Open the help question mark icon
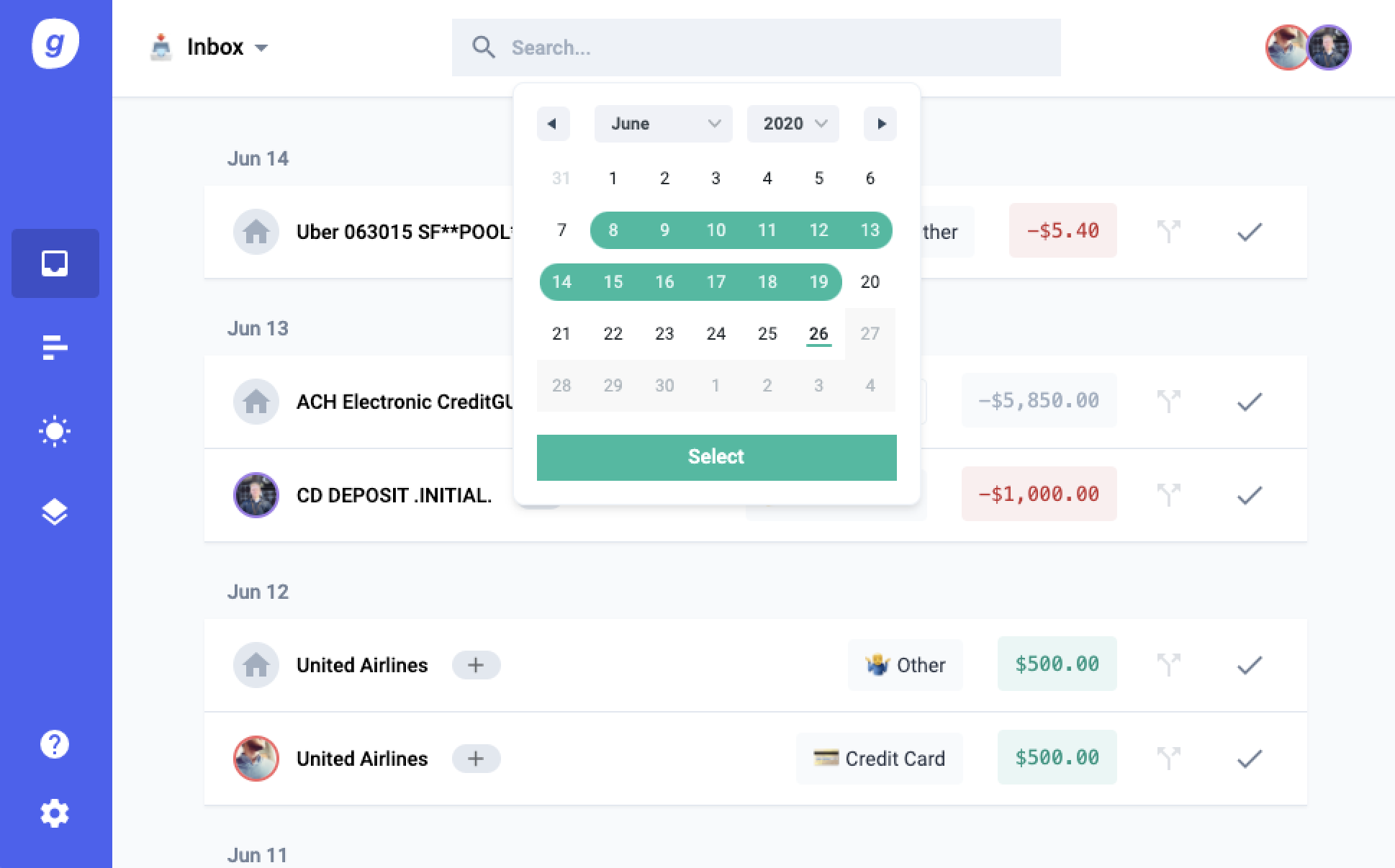Screen dimensions: 1395x868 pyautogui.click(x=55, y=744)
